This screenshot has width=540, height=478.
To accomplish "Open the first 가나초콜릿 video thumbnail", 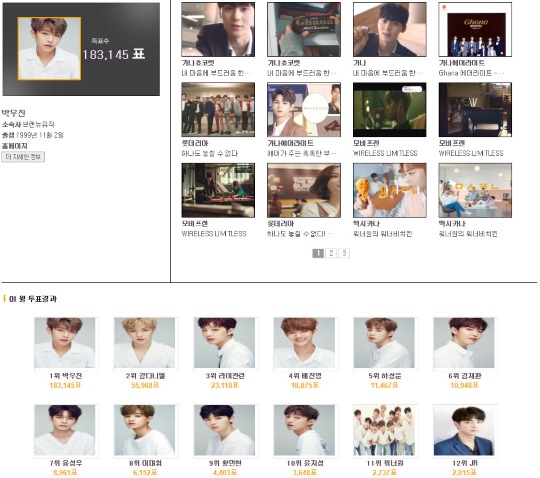I will coord(218,29).
